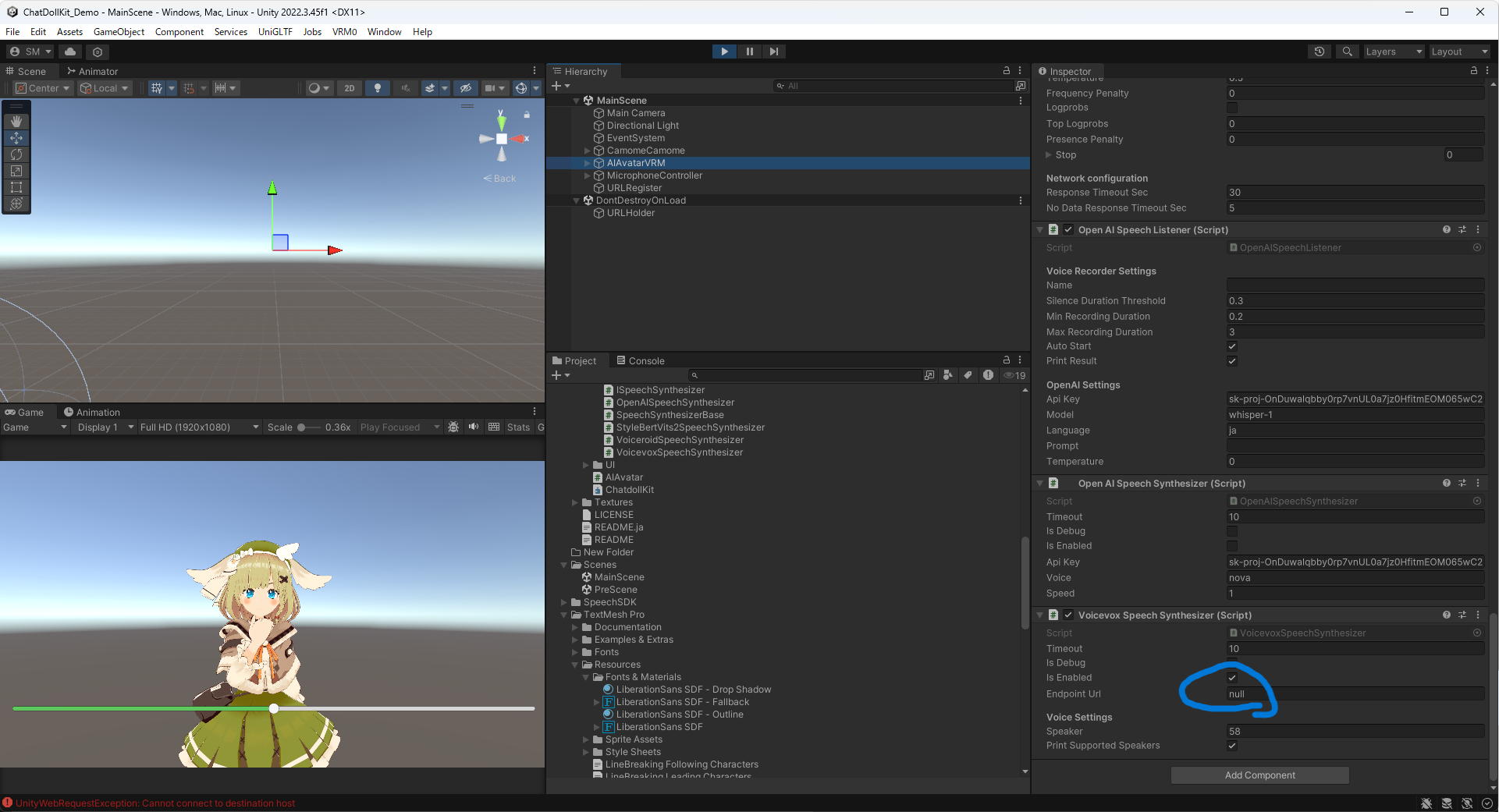Click the cloud services icon
Viewport: 1499px width, 812px height.
tap(70, 51)
